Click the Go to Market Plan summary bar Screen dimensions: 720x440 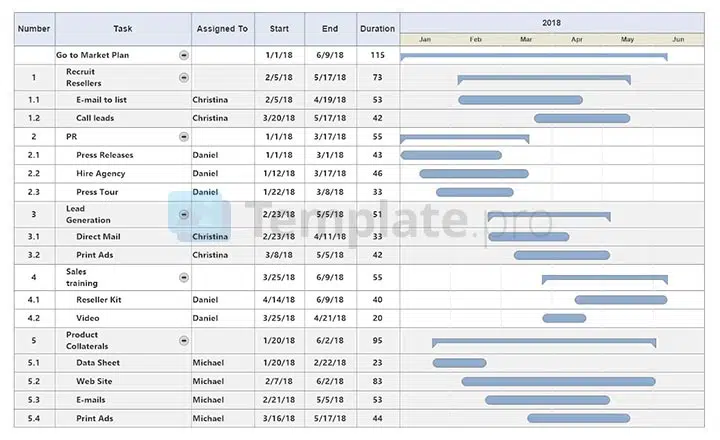[x=533, y=56]
